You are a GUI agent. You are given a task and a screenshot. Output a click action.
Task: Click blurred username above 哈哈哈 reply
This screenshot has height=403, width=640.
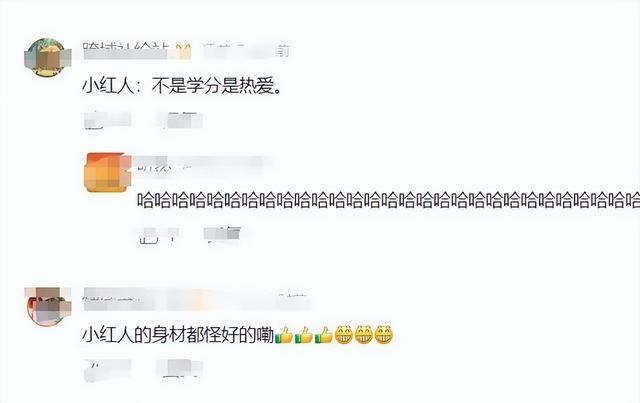click(201, 164)
